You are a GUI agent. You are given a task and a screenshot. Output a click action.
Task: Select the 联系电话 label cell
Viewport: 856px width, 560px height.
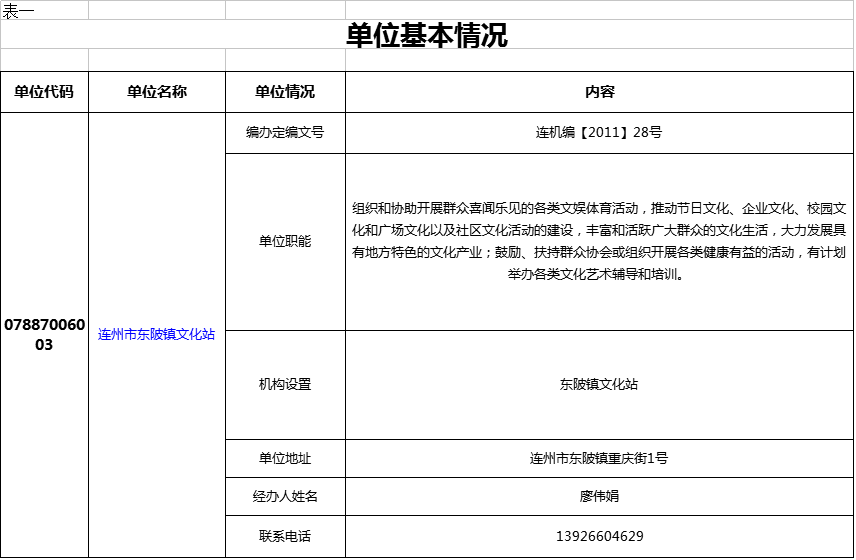click(x=286, y=537)
